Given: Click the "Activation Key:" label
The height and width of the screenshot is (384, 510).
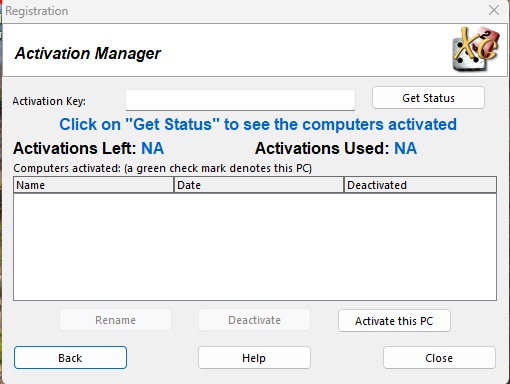Looking at the screenshot, I should pos(49,101).
